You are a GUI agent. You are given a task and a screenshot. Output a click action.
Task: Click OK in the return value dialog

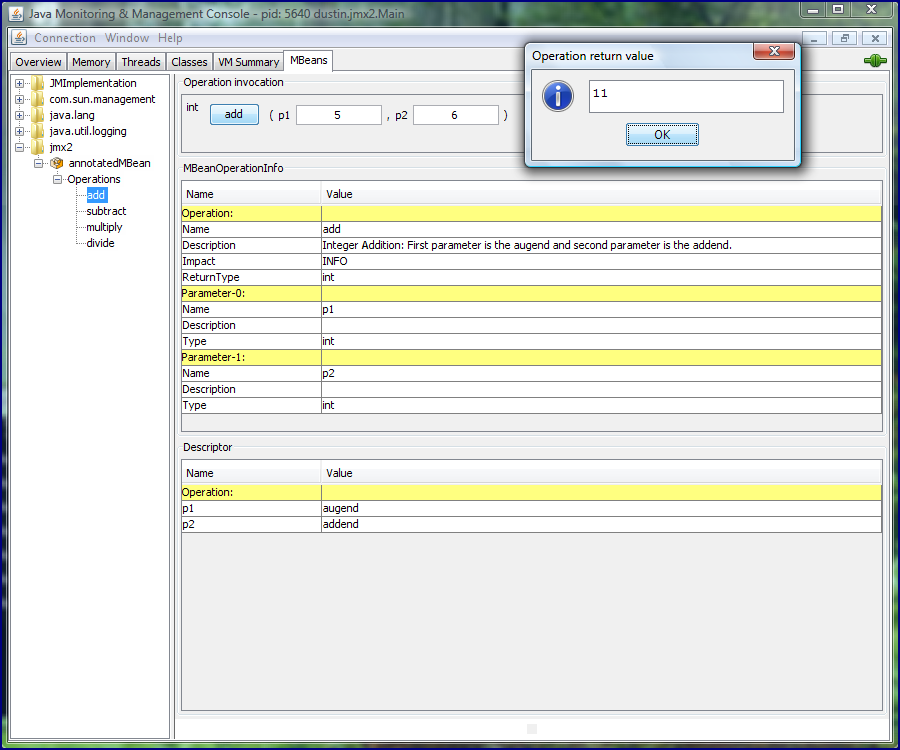[x=662, y=135]
